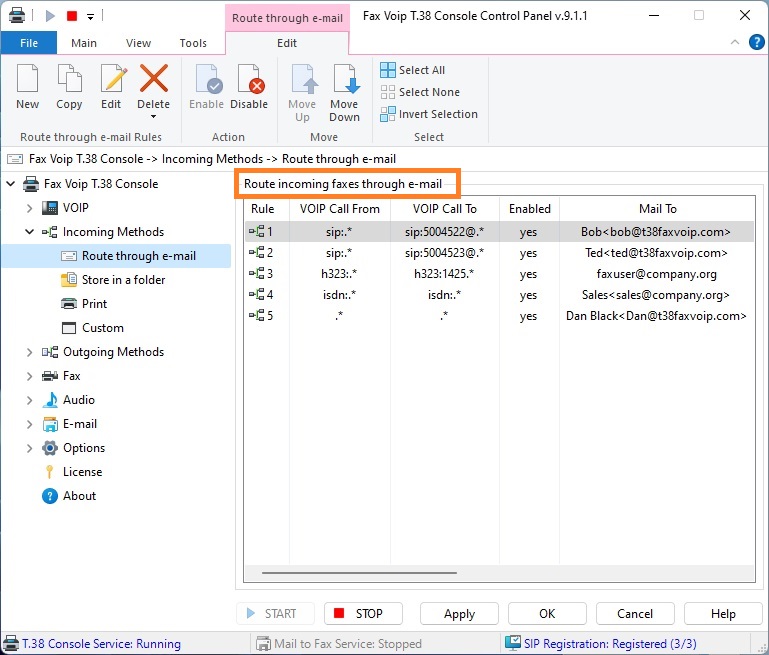Switch to the Edit ribbon tab
The height and width of the screenshot is (655, 769).
click(x=287, y=43)
